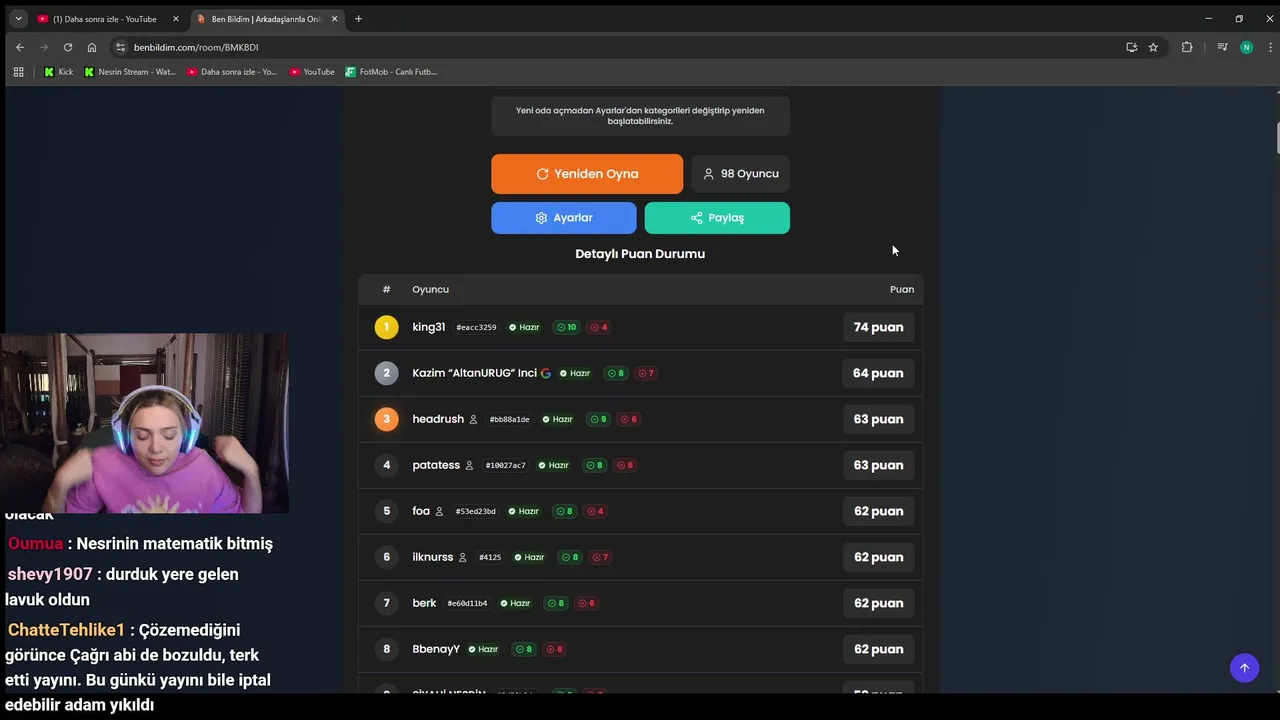1280x720 pixels.
Task: Click the gold rank 1 medal
Action: [x=386, y=327]
